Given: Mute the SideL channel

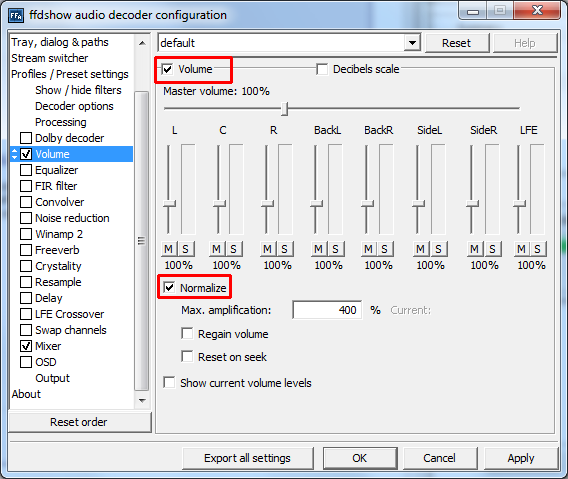Looking at the screenshot, I should (x=421, y=249).
